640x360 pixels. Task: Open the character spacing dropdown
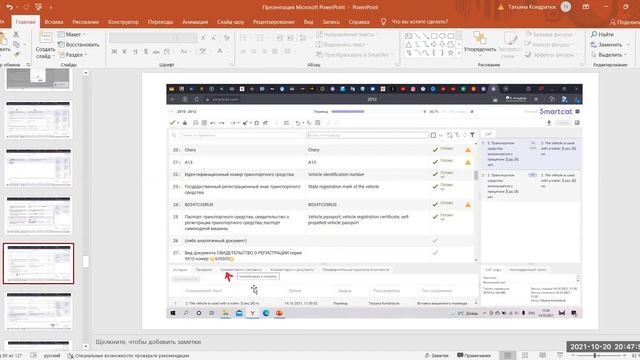coord(168,51)
